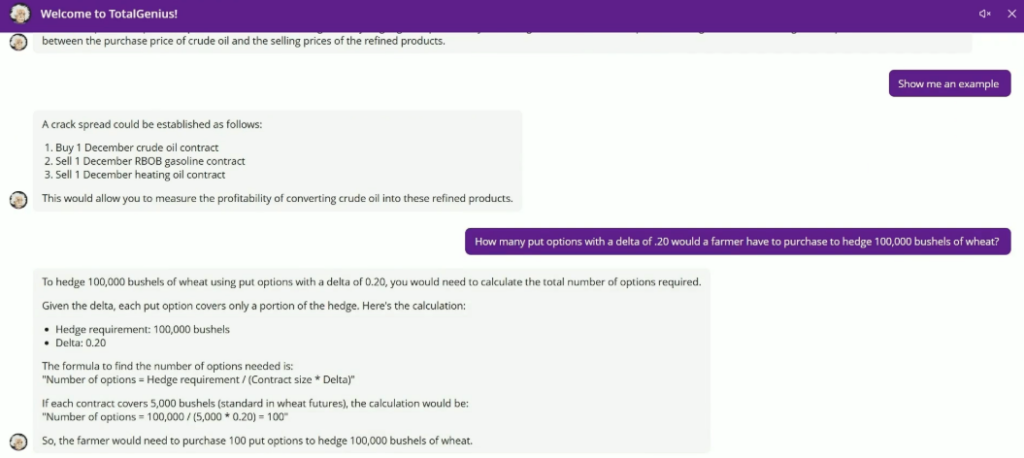Click the "Show me an example" message bubble

[x=949, y=84]
